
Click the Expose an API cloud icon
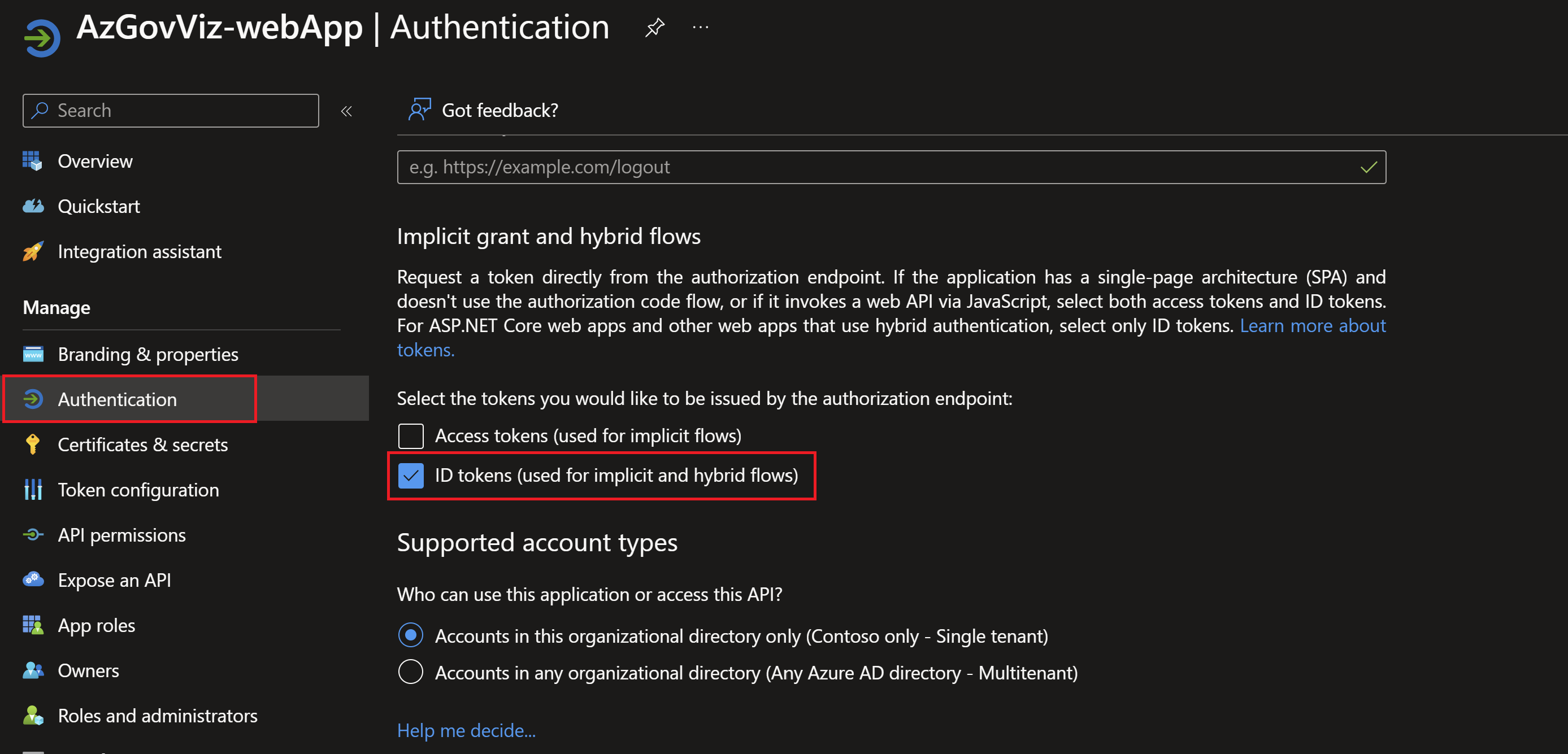(33, 580)
